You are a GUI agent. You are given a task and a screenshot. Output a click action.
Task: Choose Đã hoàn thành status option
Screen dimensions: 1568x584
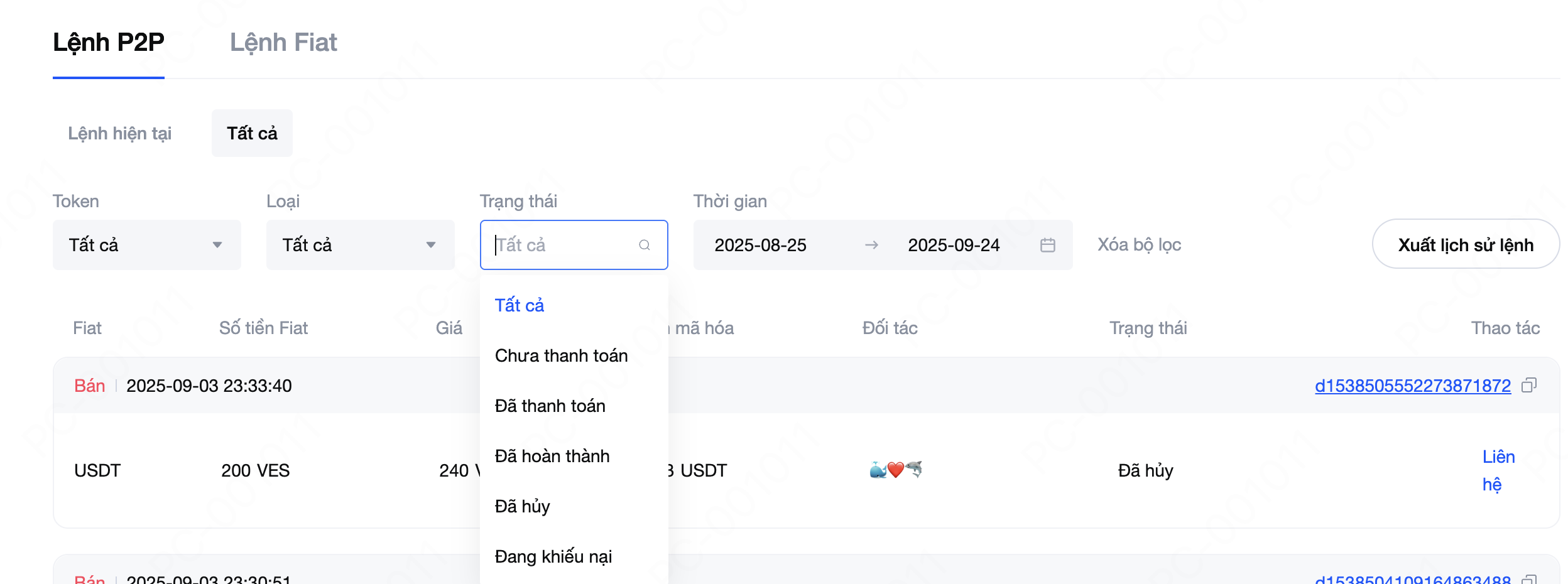click(552, 456)
